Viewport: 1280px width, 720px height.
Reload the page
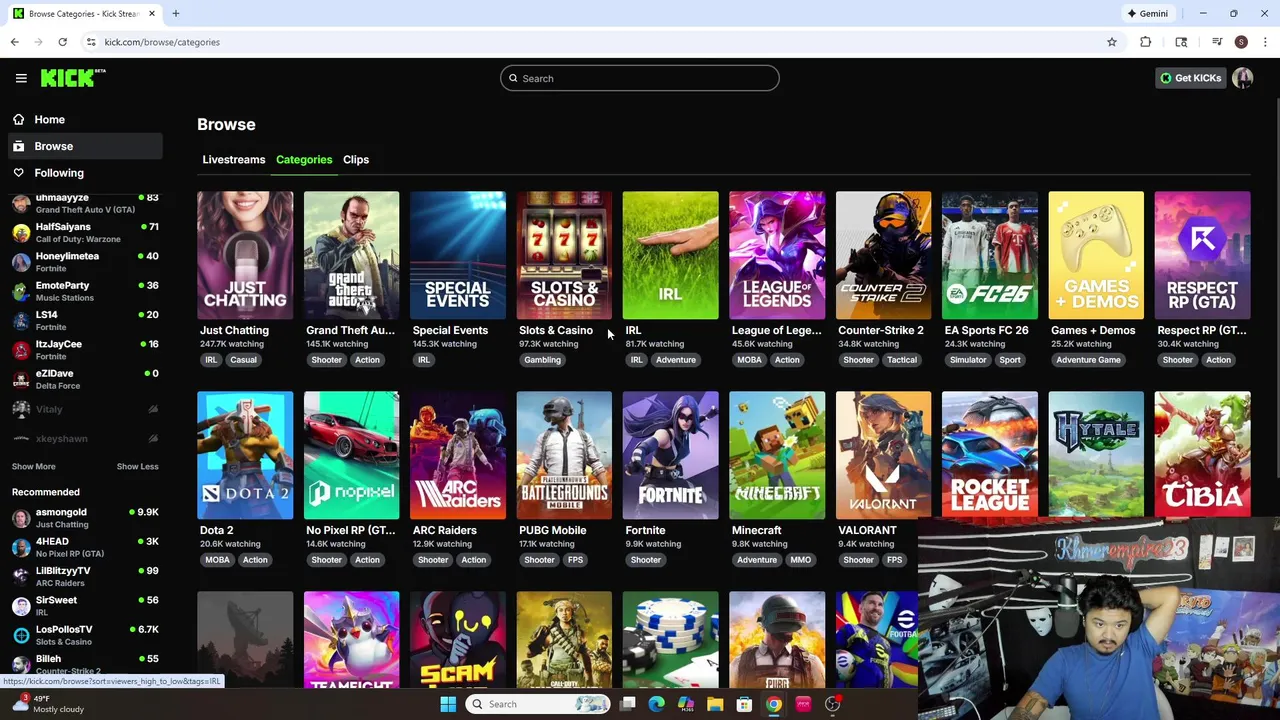tap(62, 42)
